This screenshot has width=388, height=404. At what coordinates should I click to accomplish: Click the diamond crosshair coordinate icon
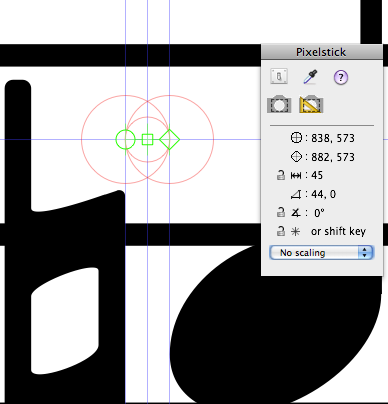[296, 157]
